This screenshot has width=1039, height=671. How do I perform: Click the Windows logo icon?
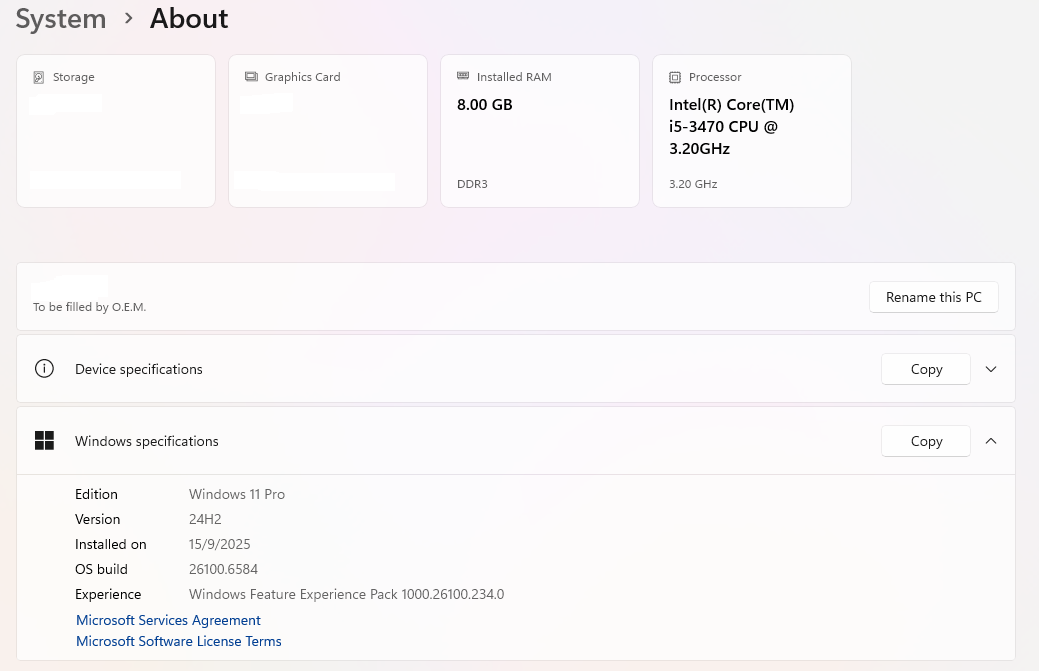pos(44,440)
